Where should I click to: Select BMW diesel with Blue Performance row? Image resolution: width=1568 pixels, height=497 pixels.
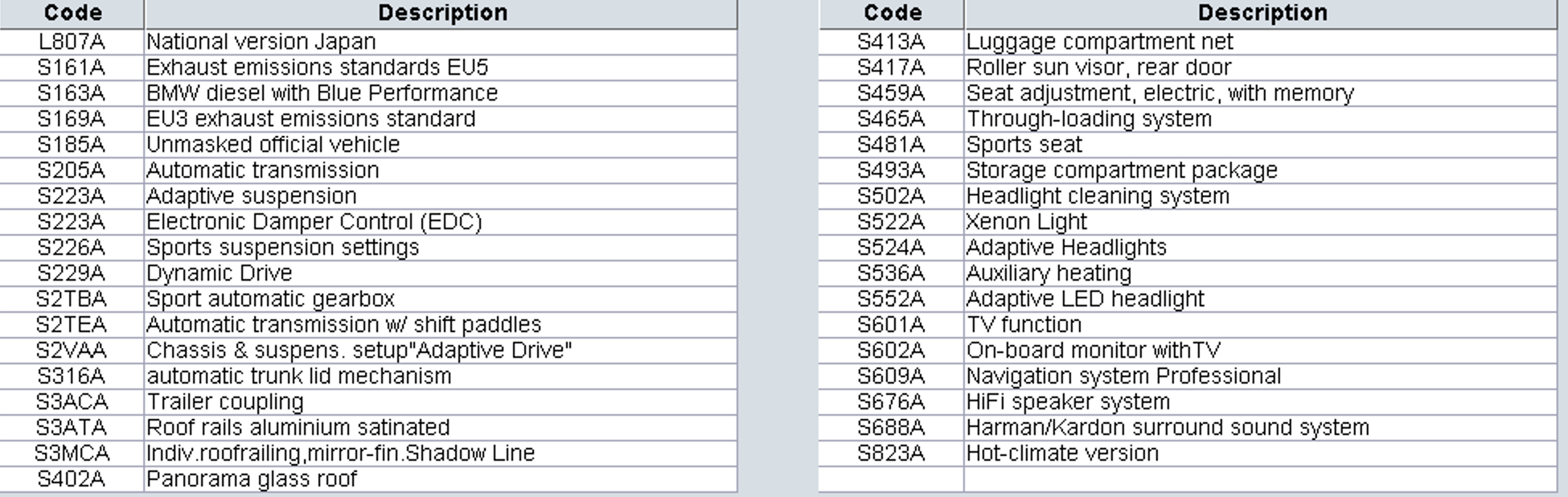(322, 93)
